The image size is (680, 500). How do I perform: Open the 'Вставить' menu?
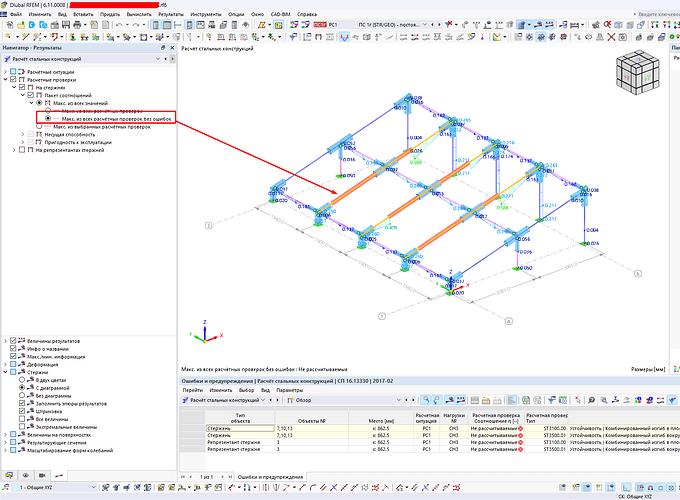(x=83, y=14)
